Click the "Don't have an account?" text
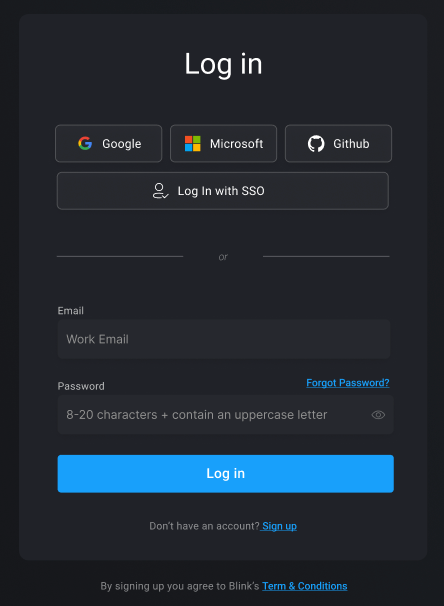 pyautogui.click(x=204, y=526)
